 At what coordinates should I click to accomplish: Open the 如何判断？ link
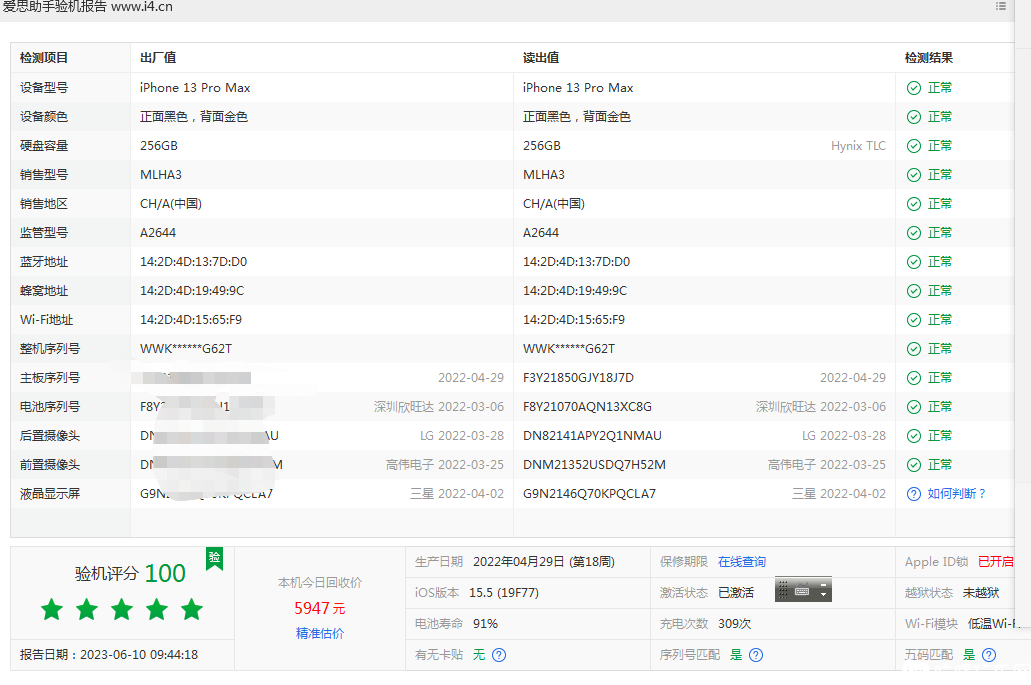(x=957, y=494)
